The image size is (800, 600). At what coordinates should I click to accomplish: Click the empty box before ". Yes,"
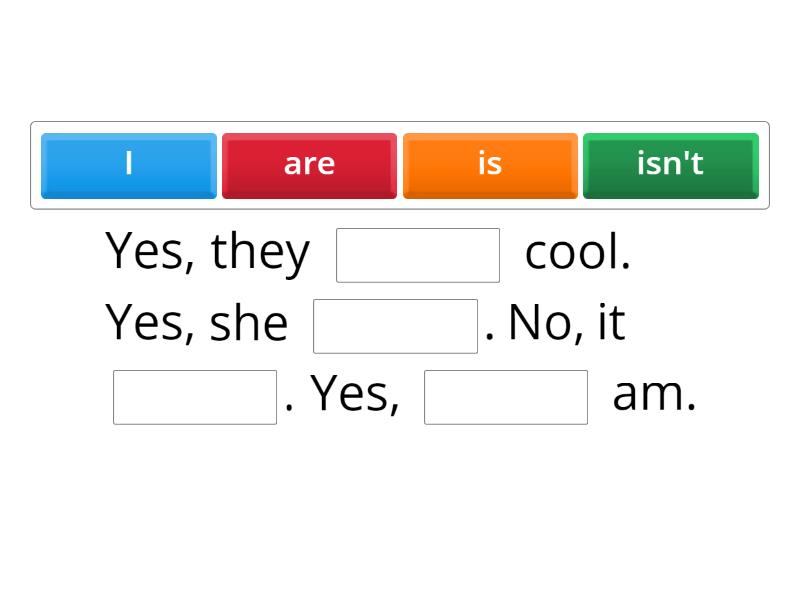[x=195, y=397]
